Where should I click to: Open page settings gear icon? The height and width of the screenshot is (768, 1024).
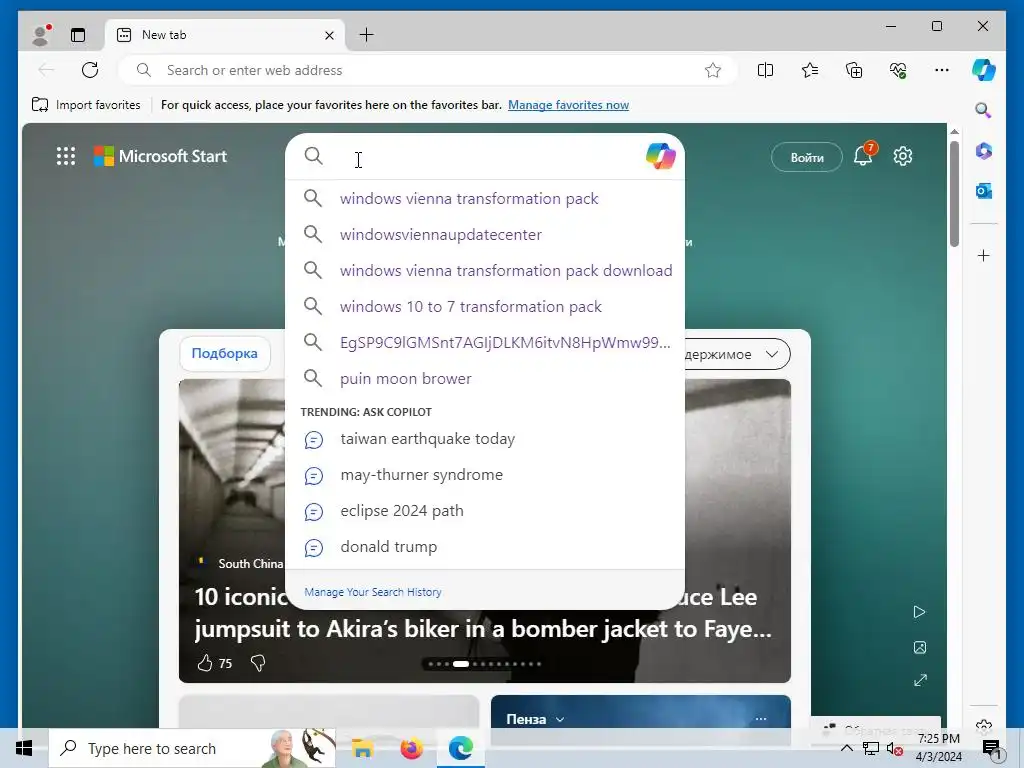tap(903, 156)
